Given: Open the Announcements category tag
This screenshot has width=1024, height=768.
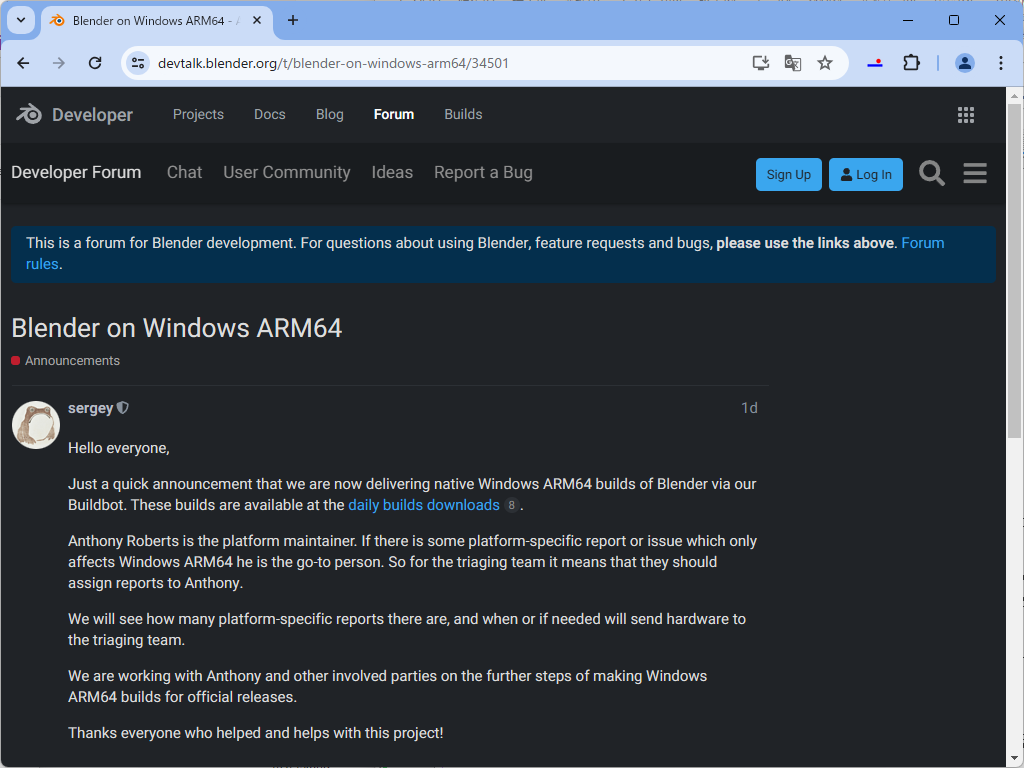Looking at the screenshot, I should coord(66,361).
